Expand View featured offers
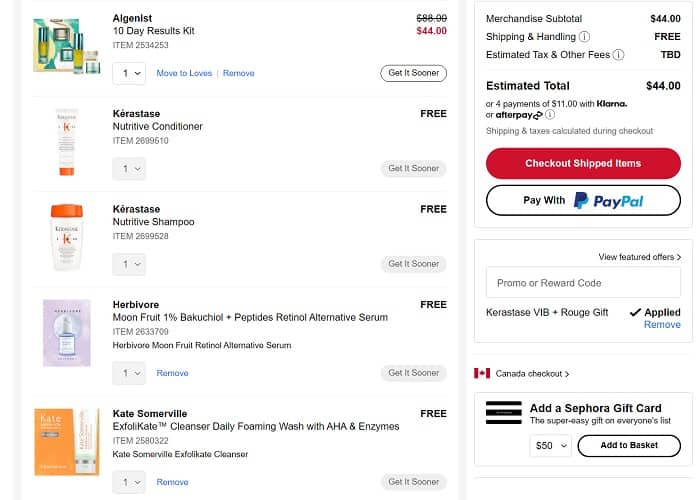This screenshot has width=700, height=500. tap(640, 257)
